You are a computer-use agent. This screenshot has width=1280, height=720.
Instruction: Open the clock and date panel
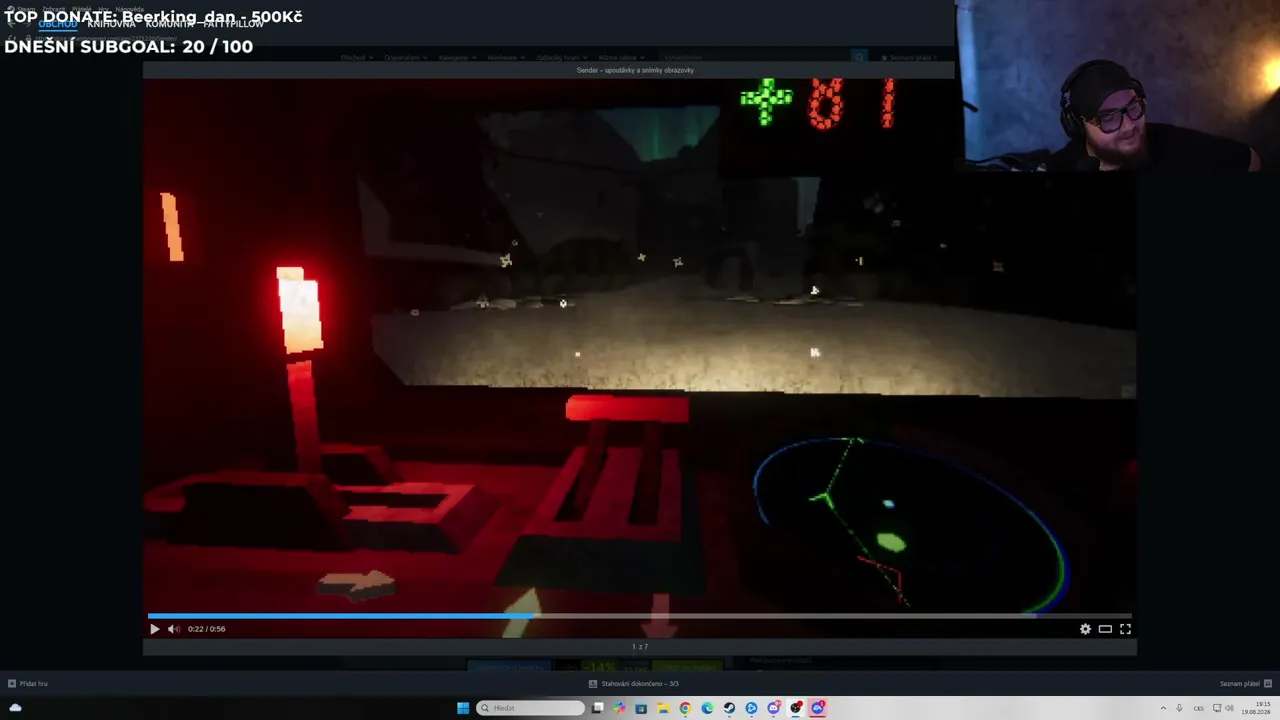tap(1255, 708)
